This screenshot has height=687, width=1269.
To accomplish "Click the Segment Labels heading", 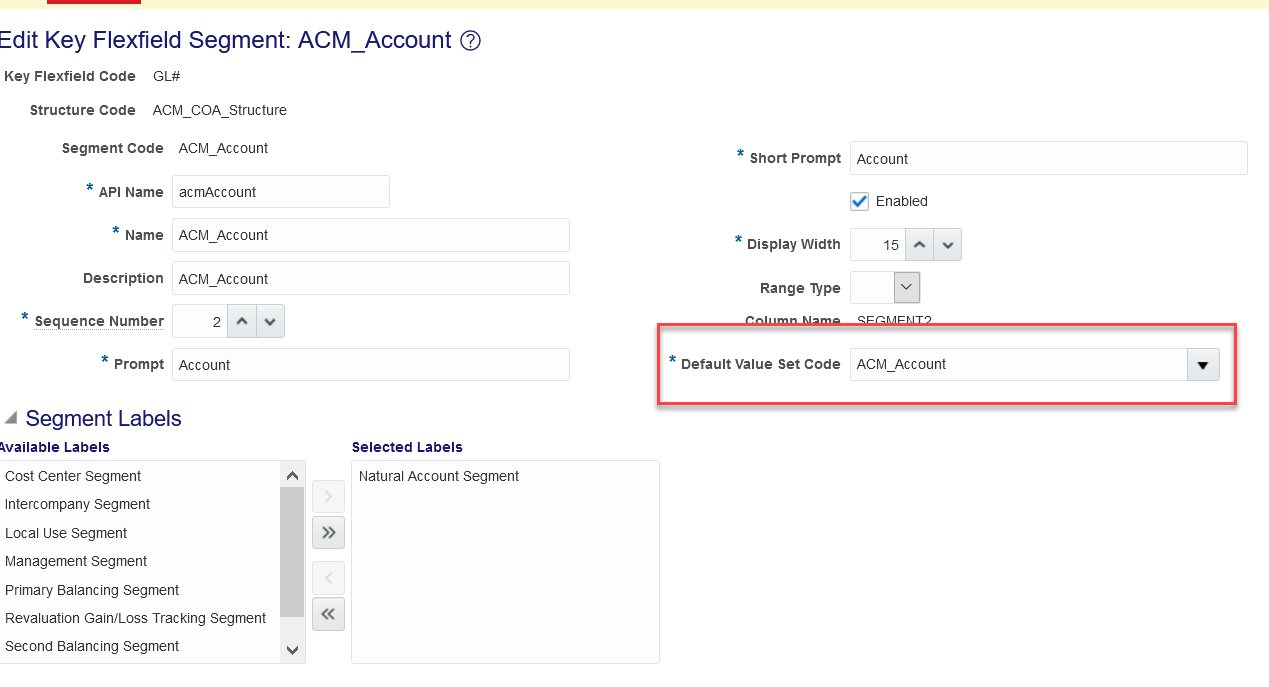I will [104, 418].
